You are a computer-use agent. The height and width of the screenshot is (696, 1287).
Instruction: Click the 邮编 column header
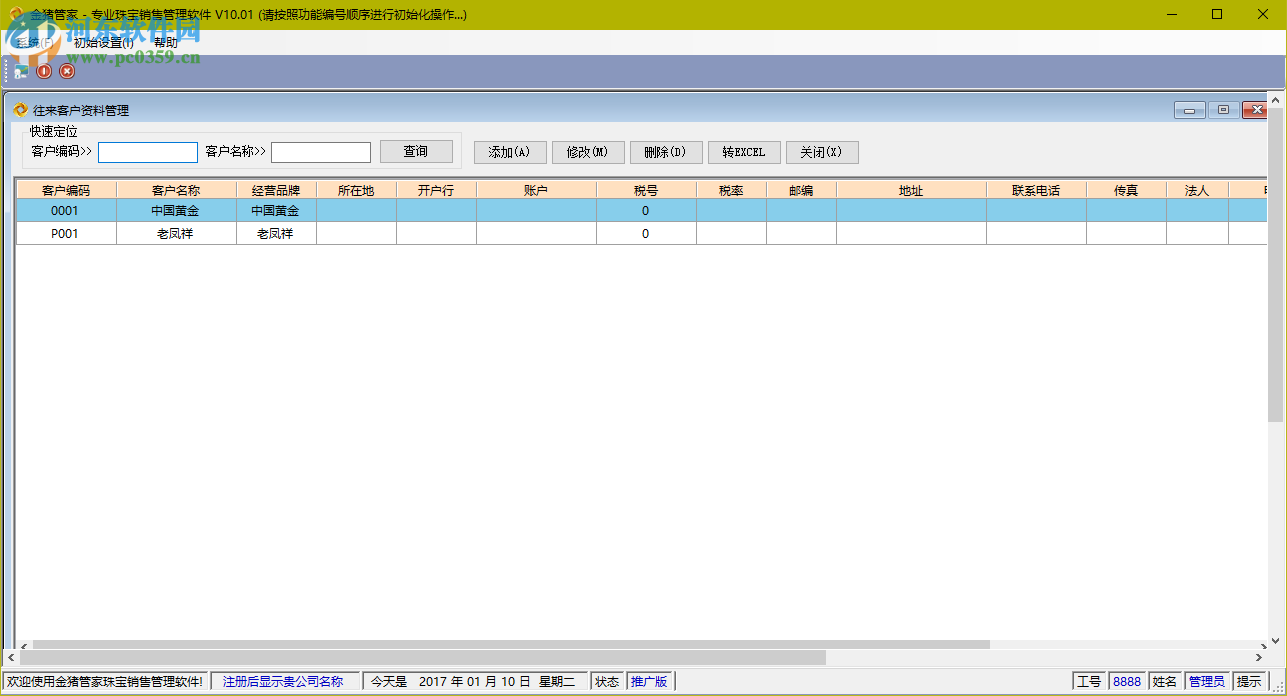coord(801,190)
